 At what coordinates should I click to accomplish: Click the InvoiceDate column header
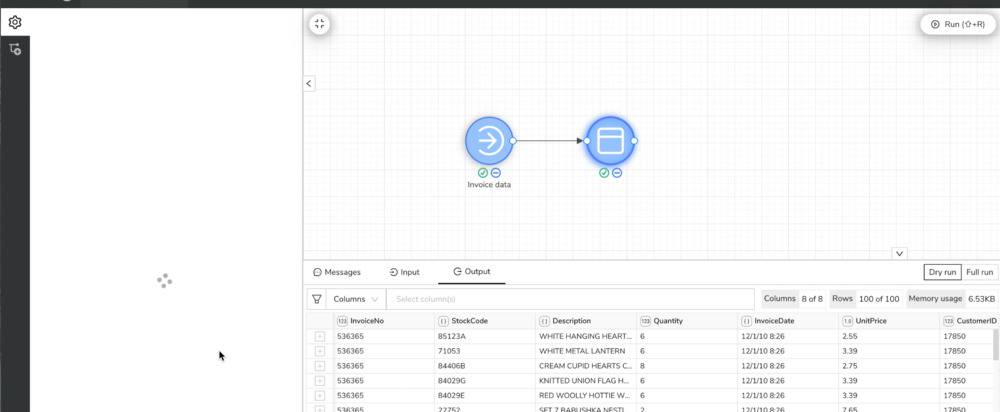pyautogui.click(x=788, y=321)
